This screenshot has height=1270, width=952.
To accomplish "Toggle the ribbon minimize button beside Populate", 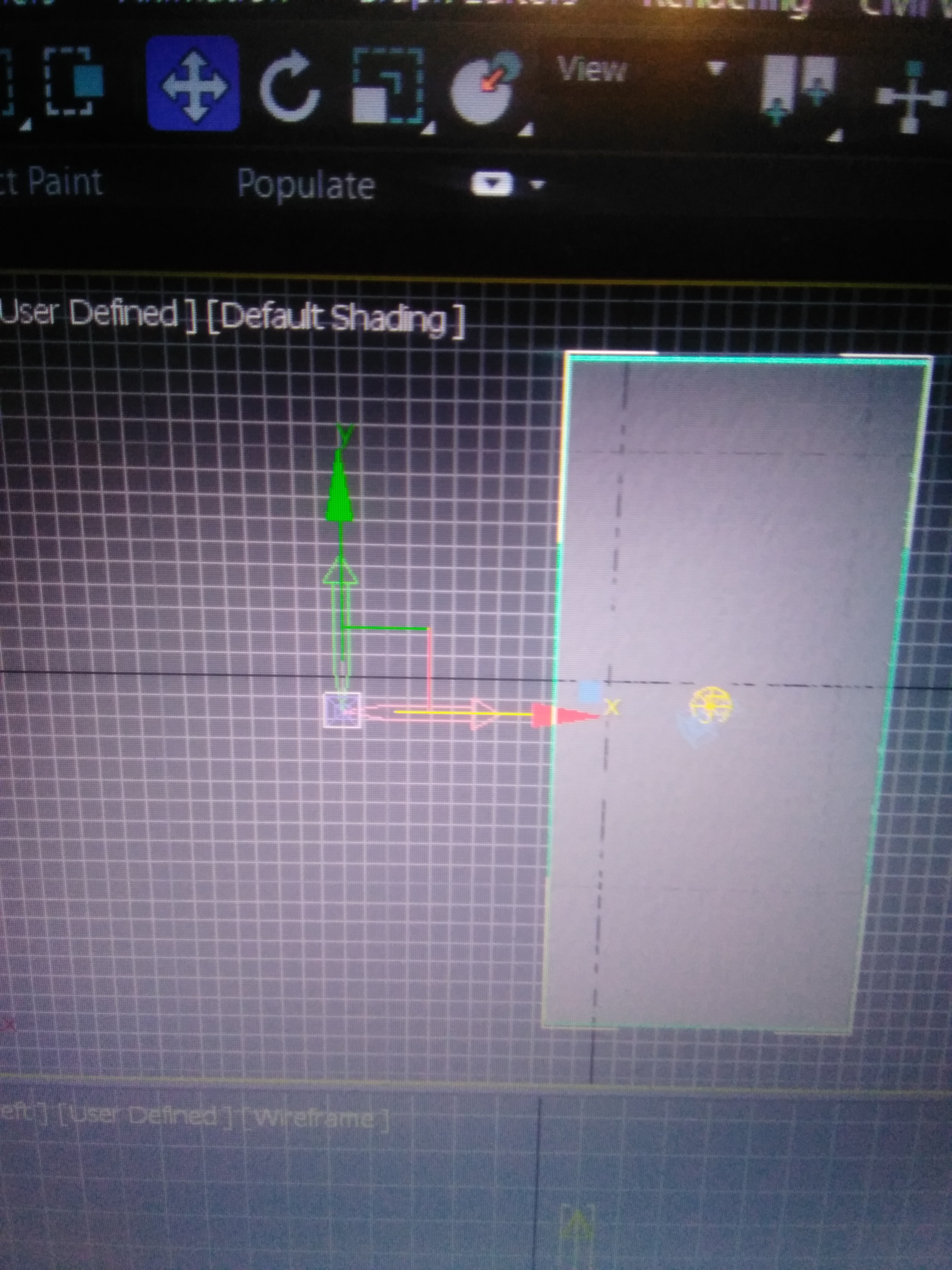I will pyautogui.click(x=491, y=184).
